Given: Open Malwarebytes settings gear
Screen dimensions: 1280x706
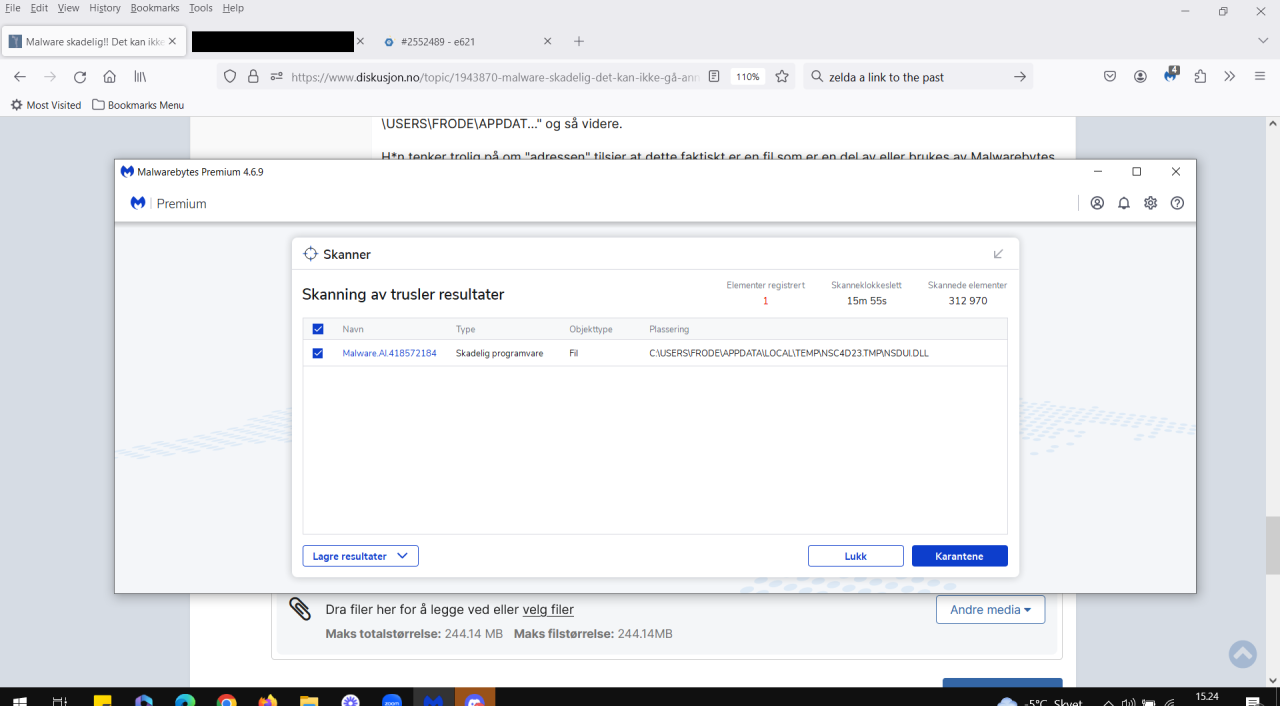Looking at the screenshot, I should [x=1151, y=203].
